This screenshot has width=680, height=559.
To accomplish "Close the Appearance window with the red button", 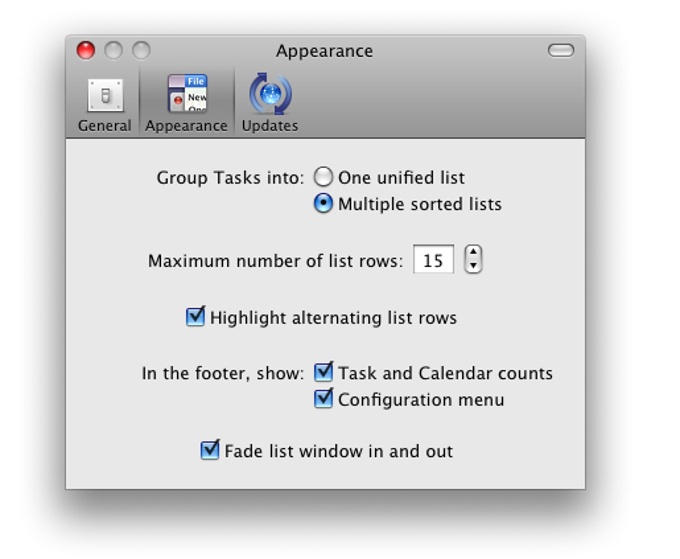I will [86, 50].
